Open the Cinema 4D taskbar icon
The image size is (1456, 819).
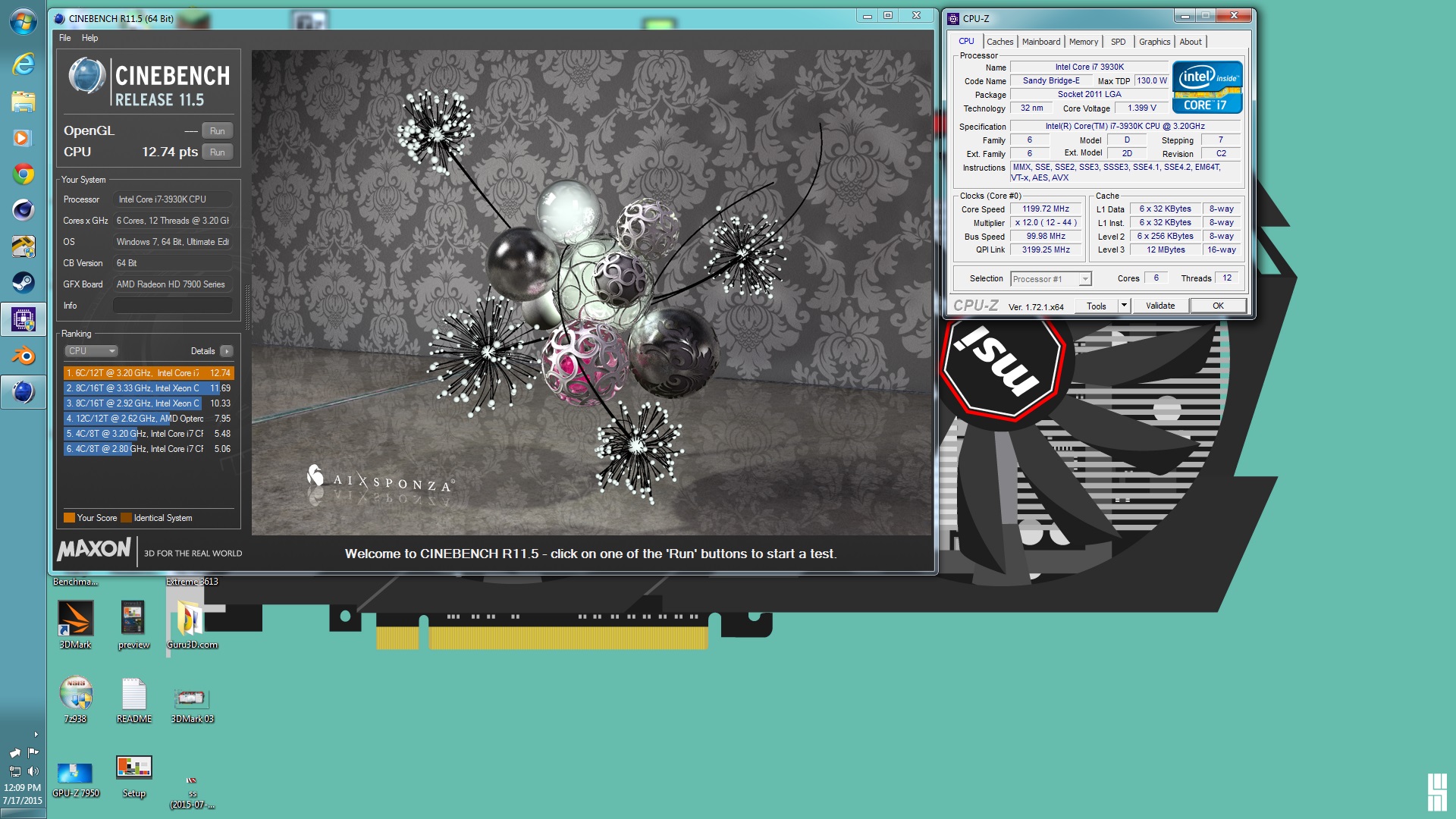(x=23, y=210)
